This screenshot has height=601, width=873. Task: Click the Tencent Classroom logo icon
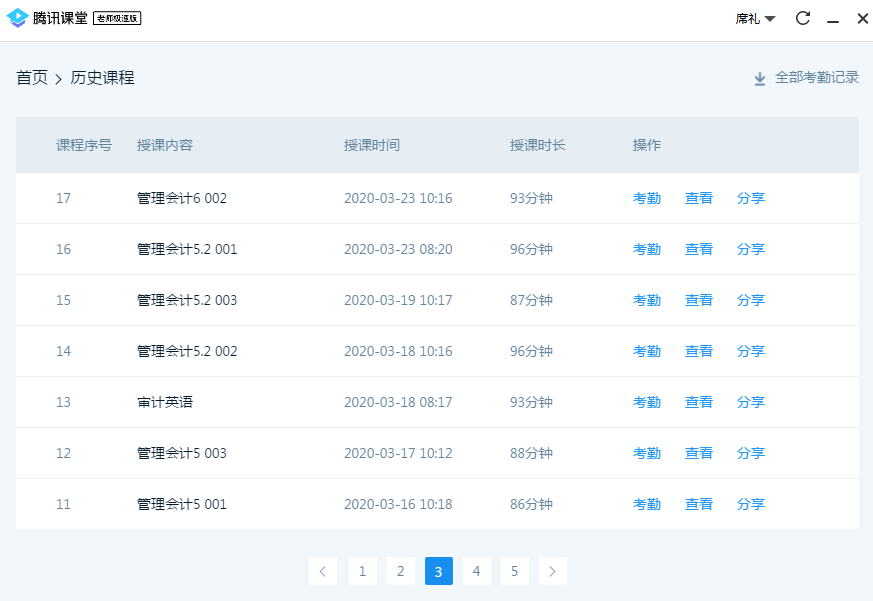[18, 17]
